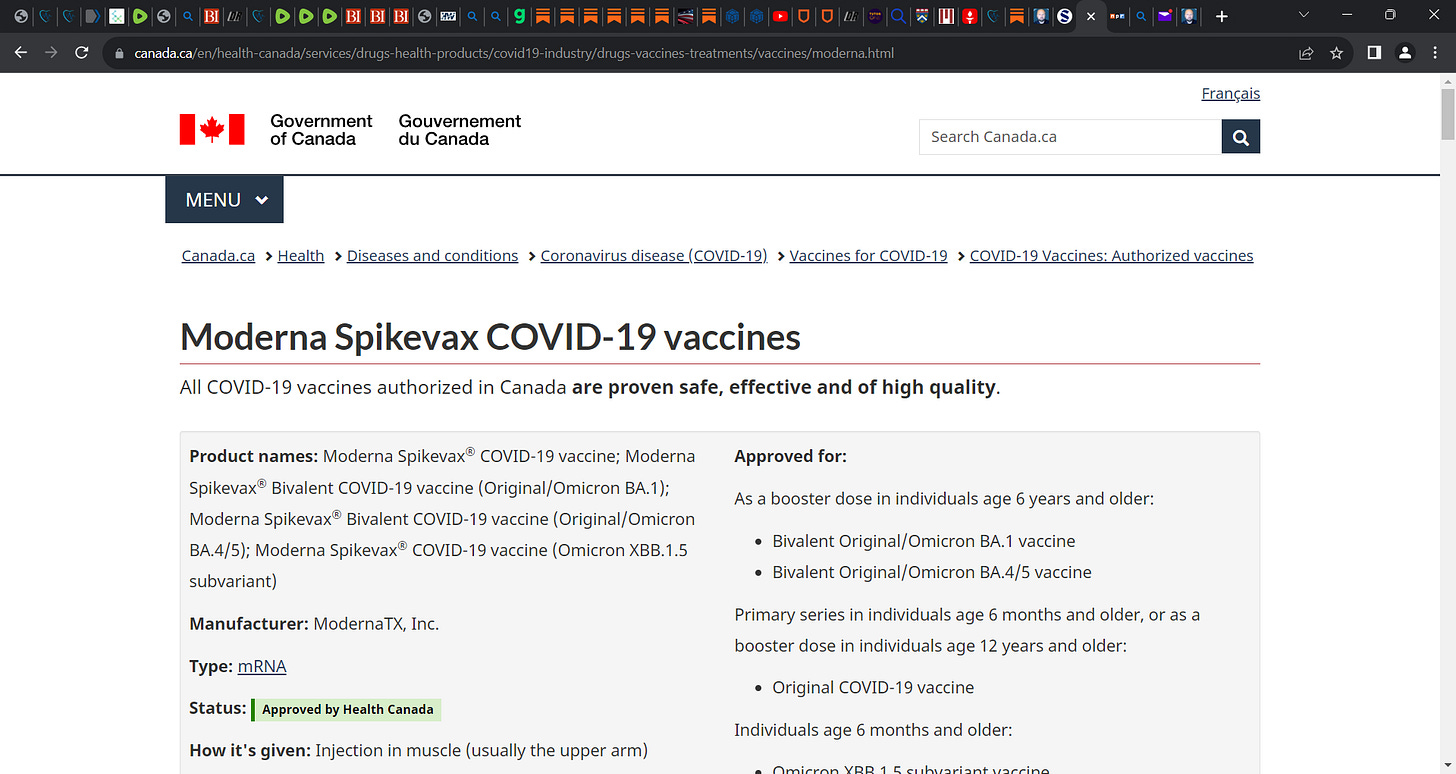
Task: View site information via the padlock icon
Action: 119,53
